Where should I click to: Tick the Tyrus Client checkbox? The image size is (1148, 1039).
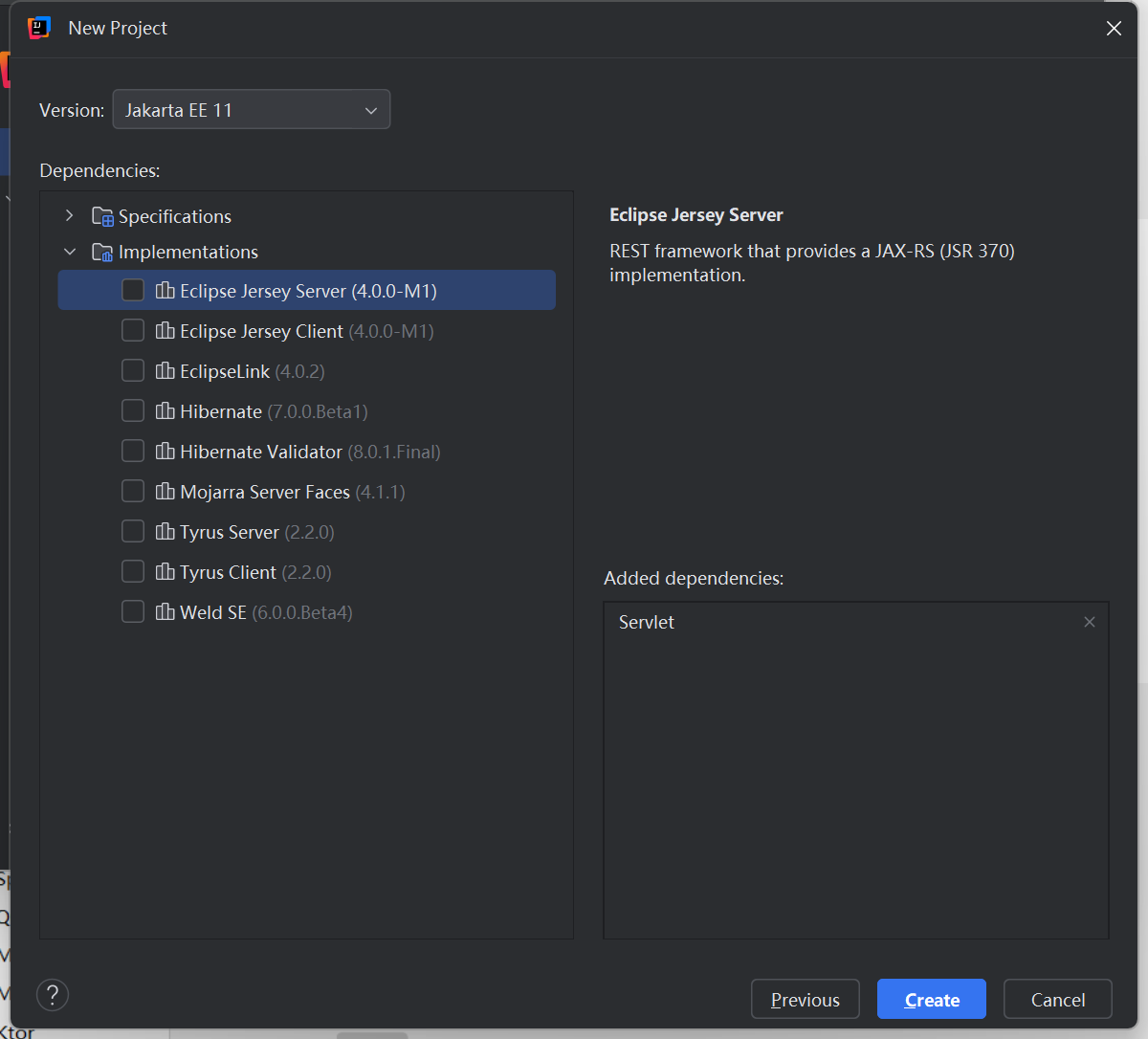pyautogui.click(x=133, y=571)
